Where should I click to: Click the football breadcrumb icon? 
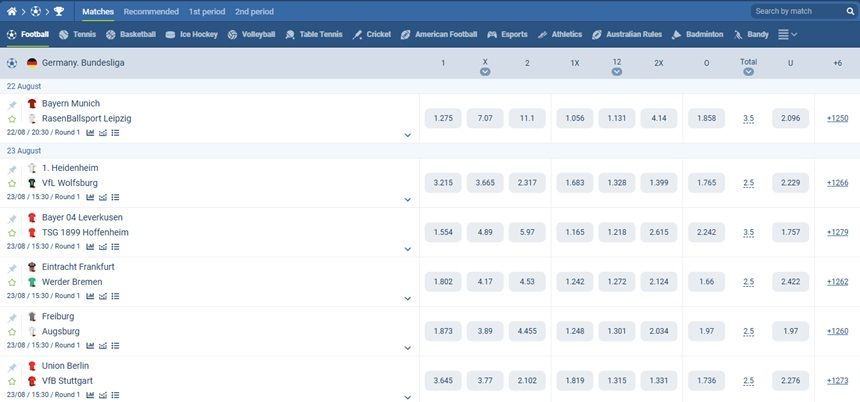36,11
